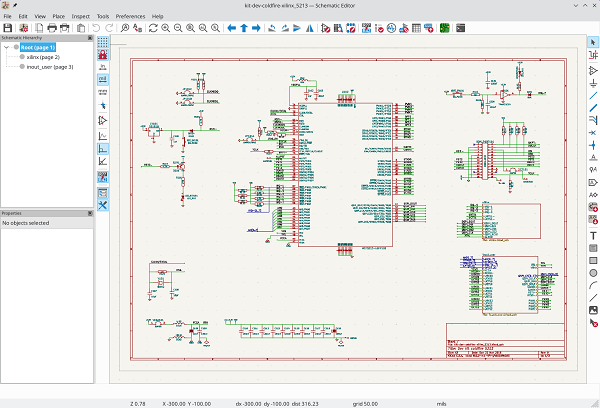
Task: Select inout_user (page 3) sheet
Action: click(50, 67)
